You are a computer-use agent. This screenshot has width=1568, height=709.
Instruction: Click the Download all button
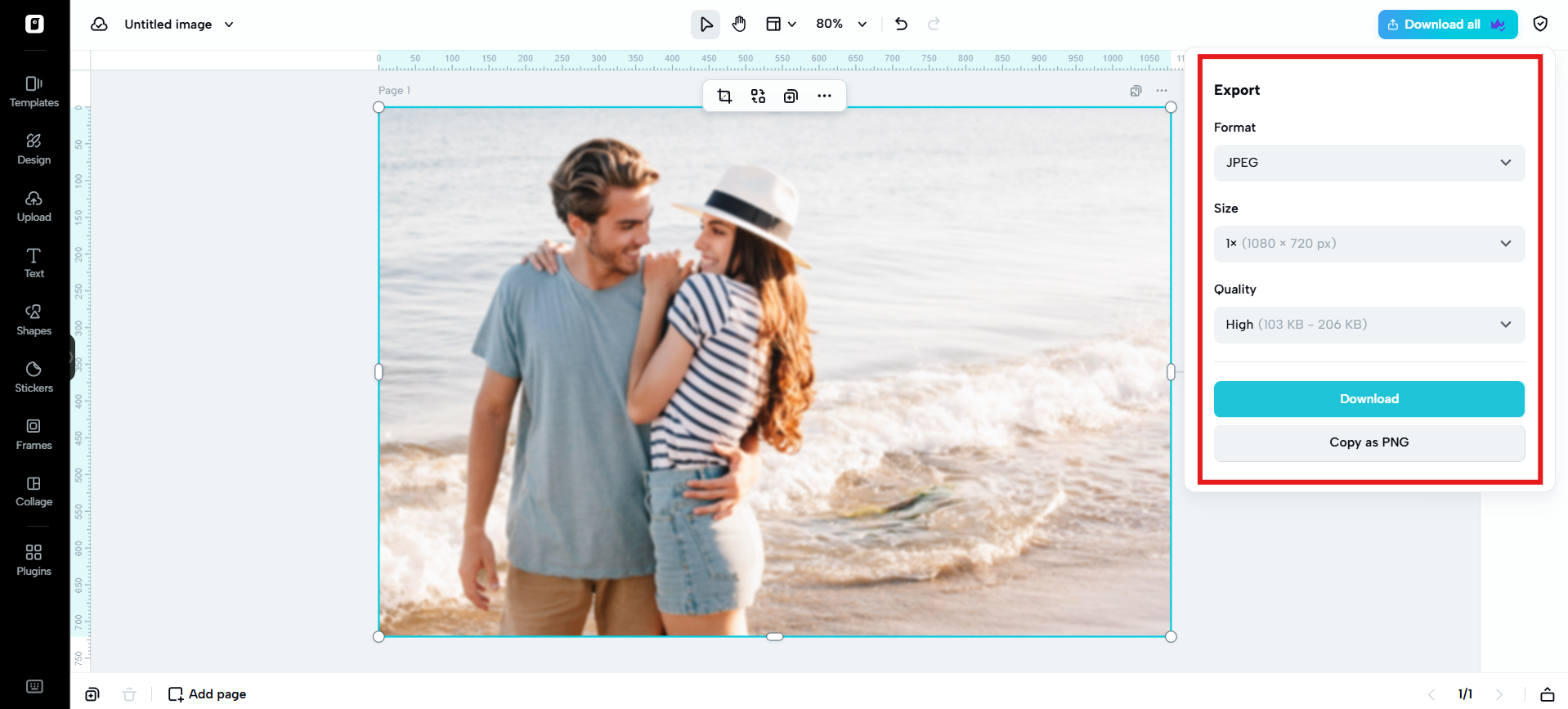pyautogui.click(x=1448, y=25)
